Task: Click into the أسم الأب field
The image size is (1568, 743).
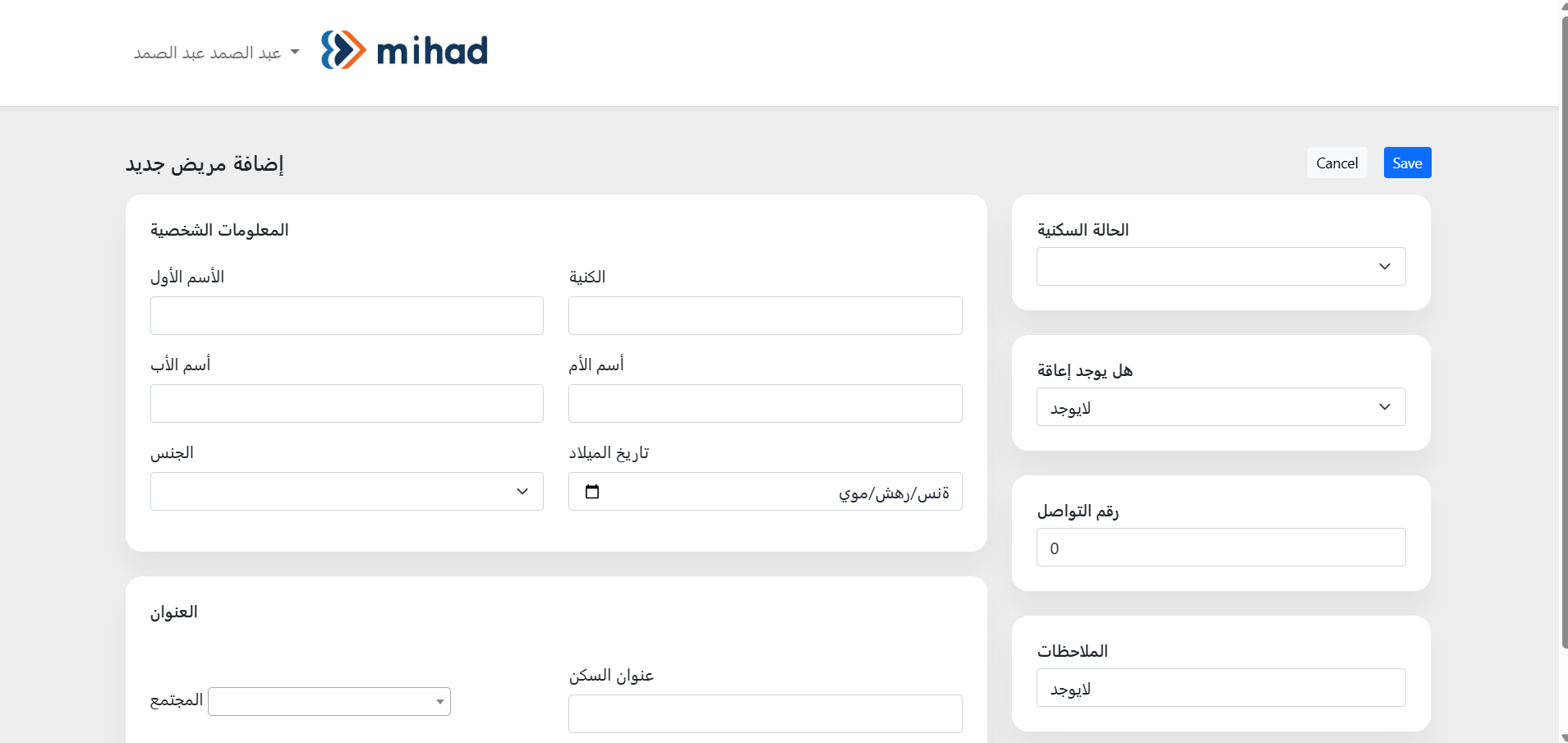Action: pos(347,404)
